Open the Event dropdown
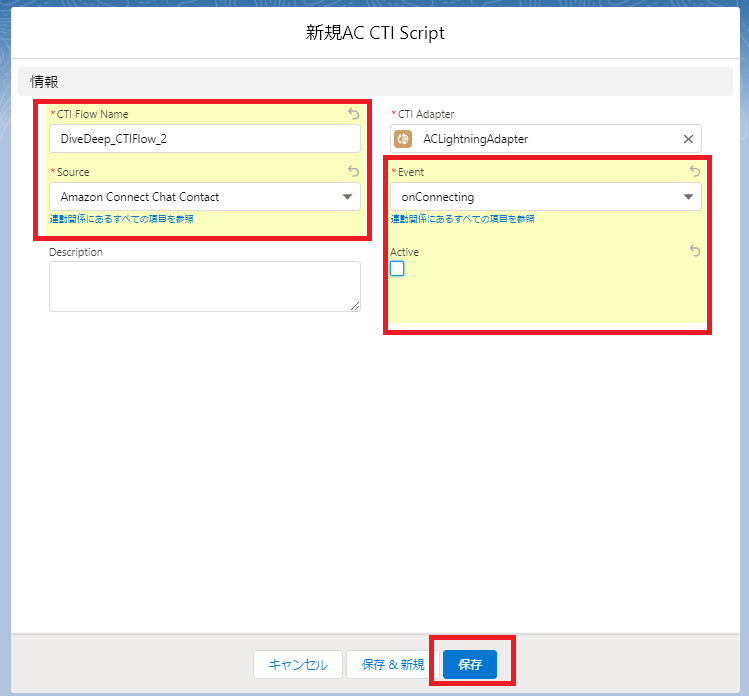This screenshot has height=696, width=749. coord(546,197)
